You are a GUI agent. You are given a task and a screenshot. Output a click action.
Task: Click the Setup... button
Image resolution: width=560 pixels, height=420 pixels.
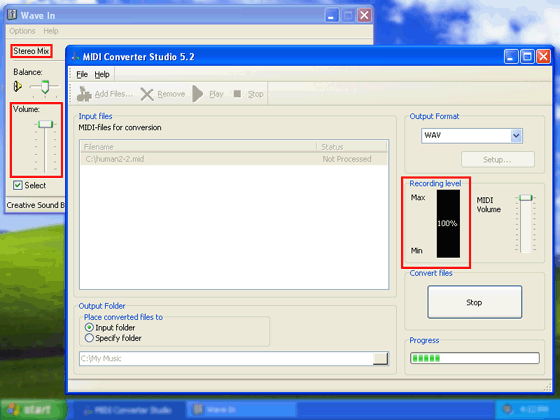coord(498,160)
